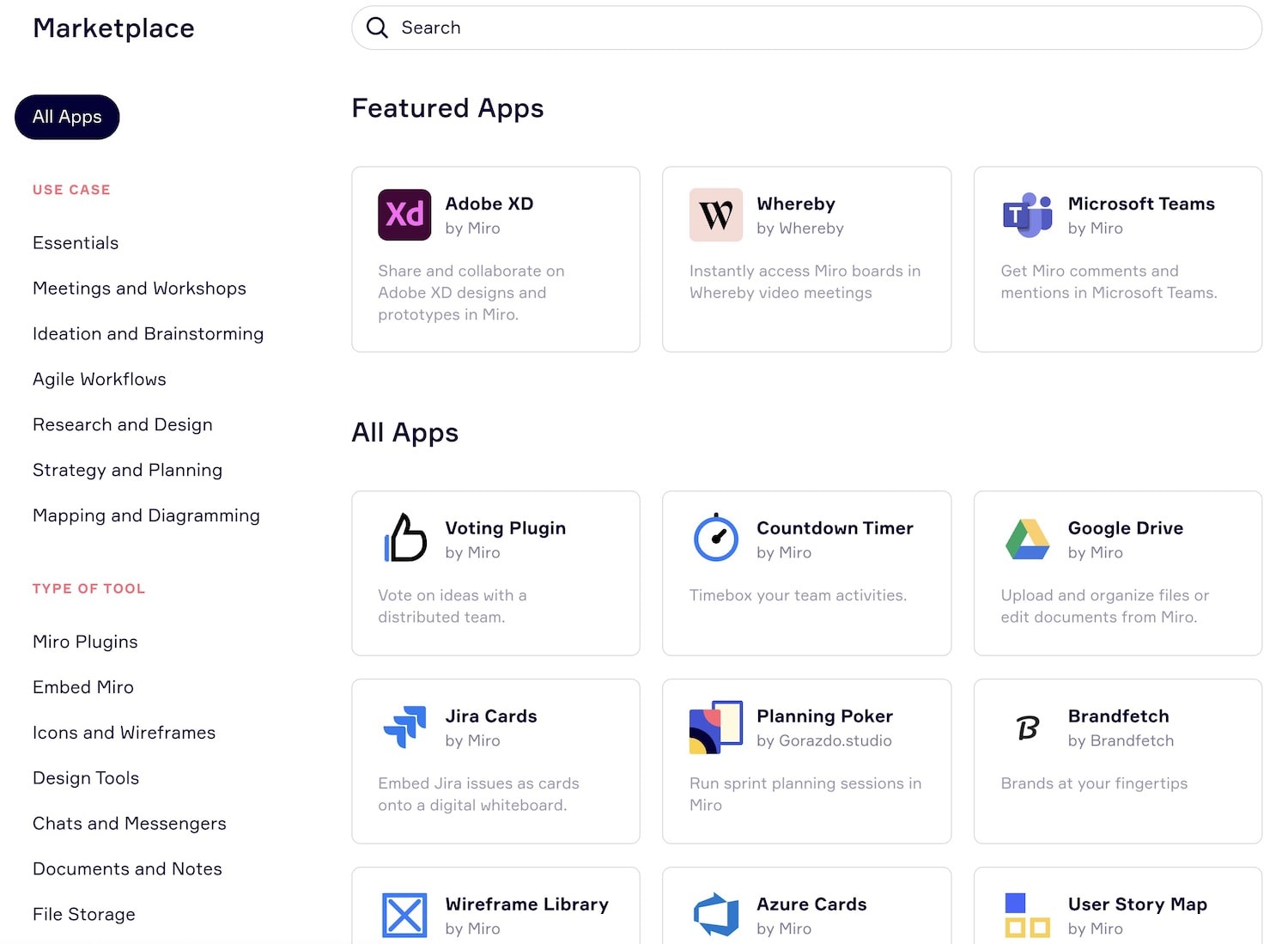Open the Planning Poker title
Viewport: 1288px width, 944px height.
(824, 716)
